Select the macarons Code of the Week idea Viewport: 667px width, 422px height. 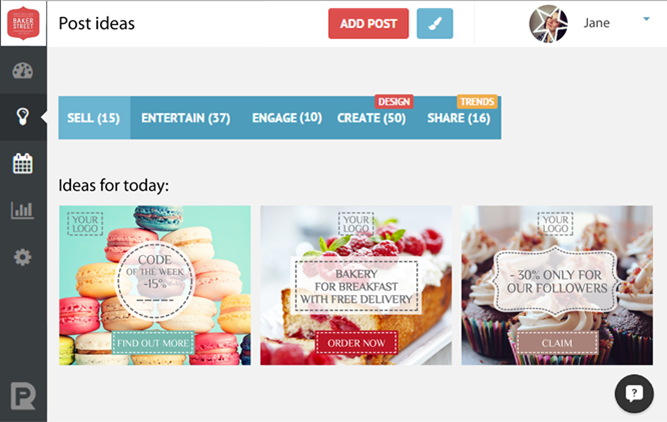[155, 285]
